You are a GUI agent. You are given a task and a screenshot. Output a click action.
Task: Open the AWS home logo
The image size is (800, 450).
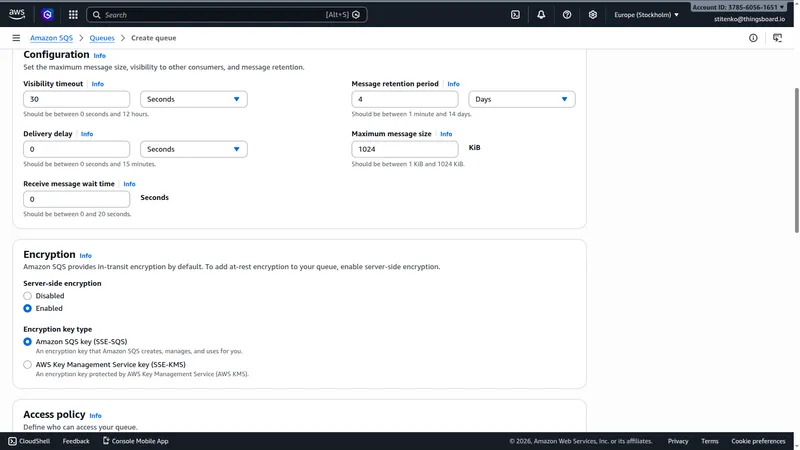[17, 14]
